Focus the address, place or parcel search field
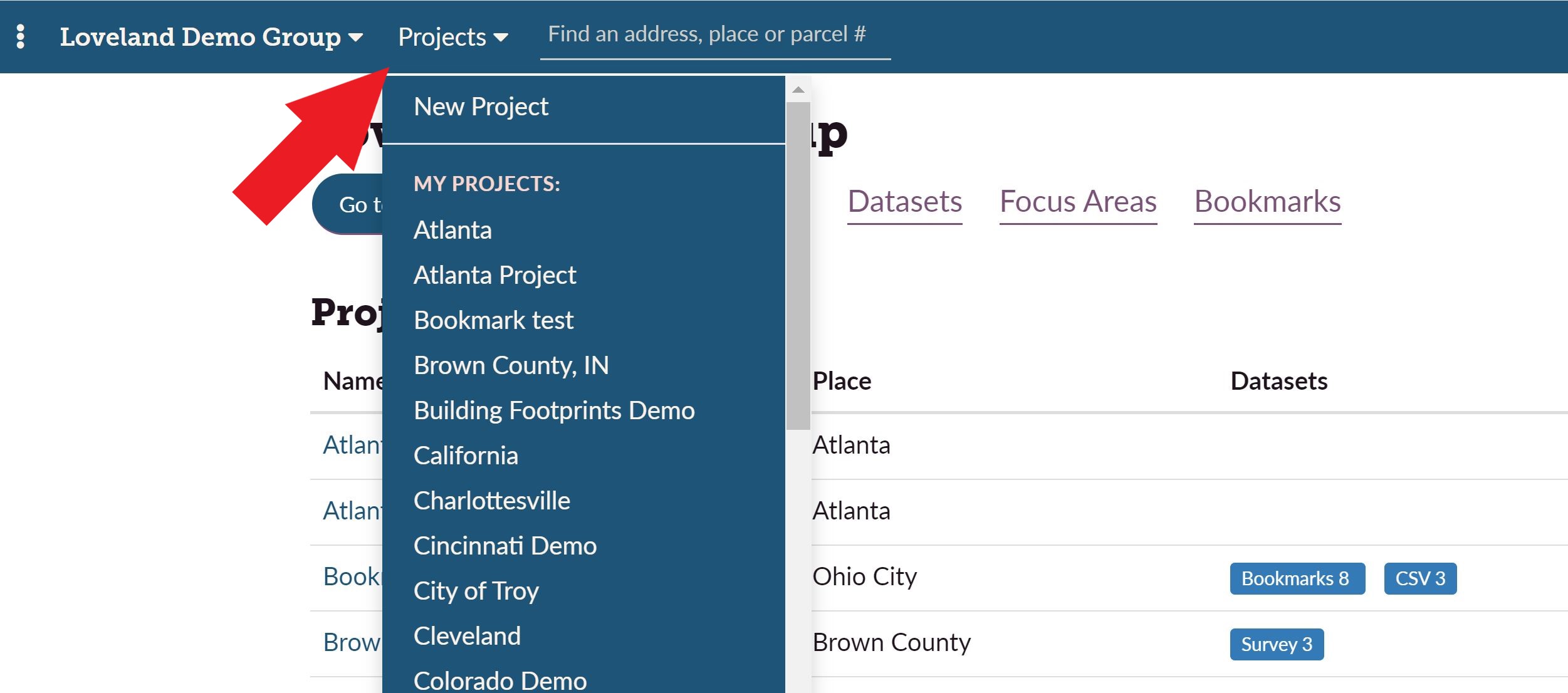This screenshot has width=1568, height=693. tap(715, 34)
